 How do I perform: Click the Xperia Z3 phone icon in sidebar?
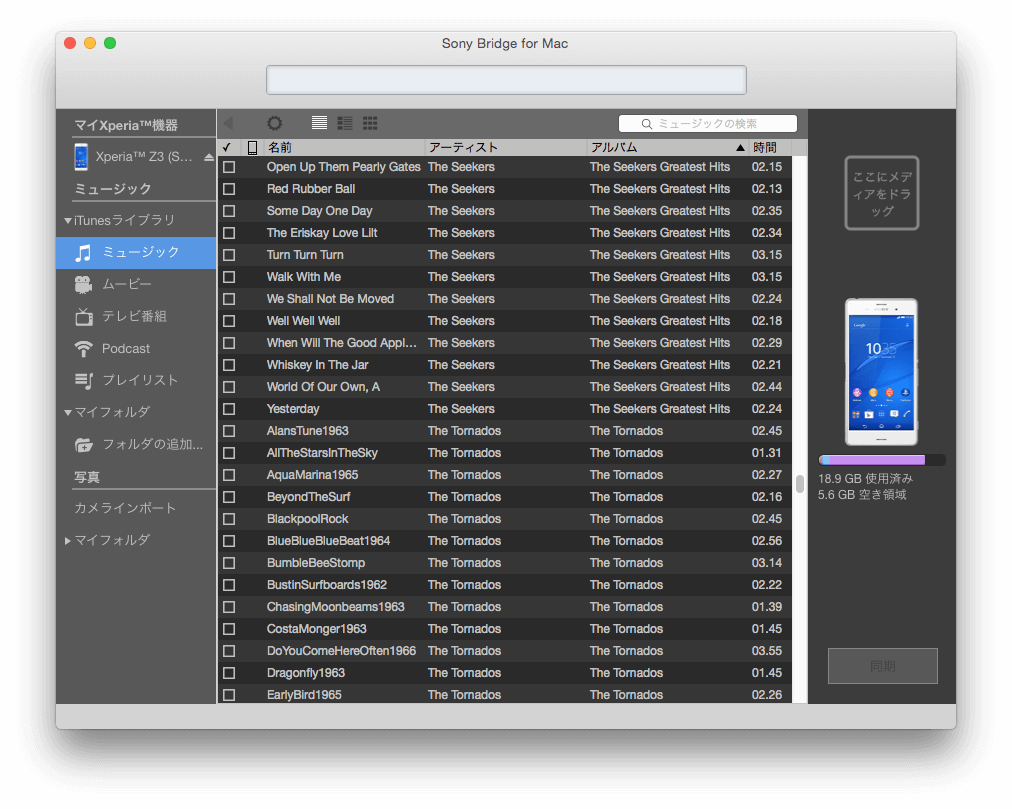pos(81,157)
